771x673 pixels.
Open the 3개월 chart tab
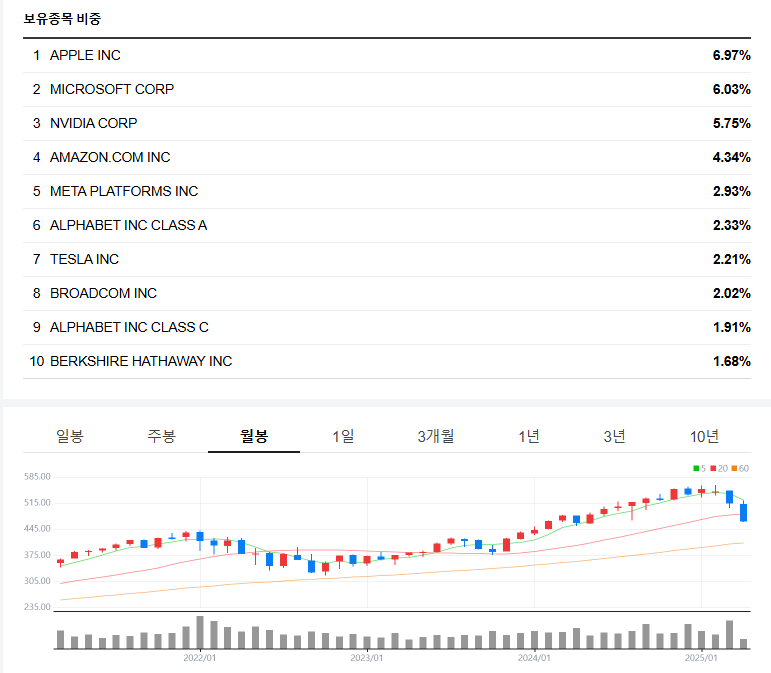(x=436, y=436)
